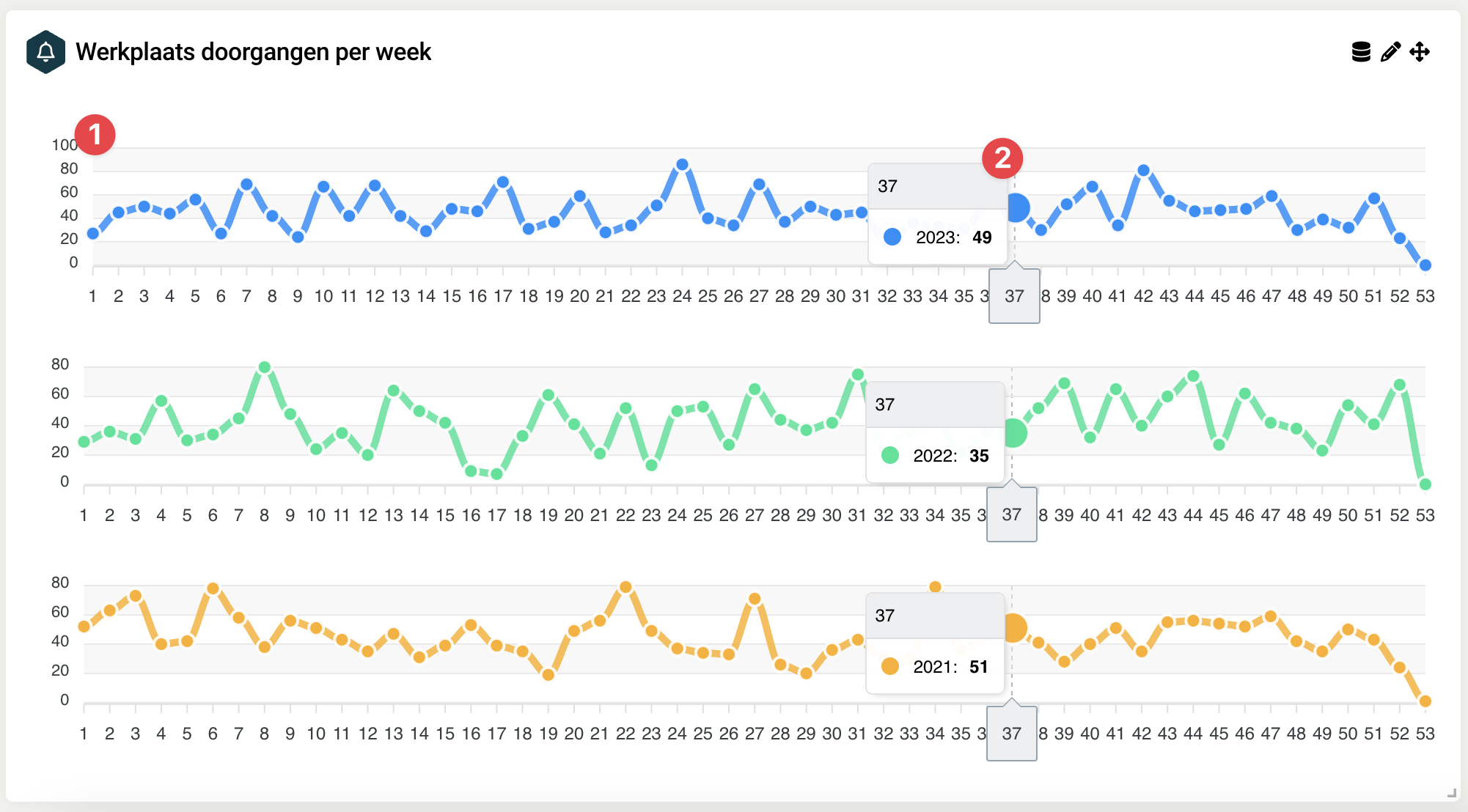The image size is (1468, 812).
Task: Click the highlighted week 37 orange data point
Action: (x=1013, y=628)
